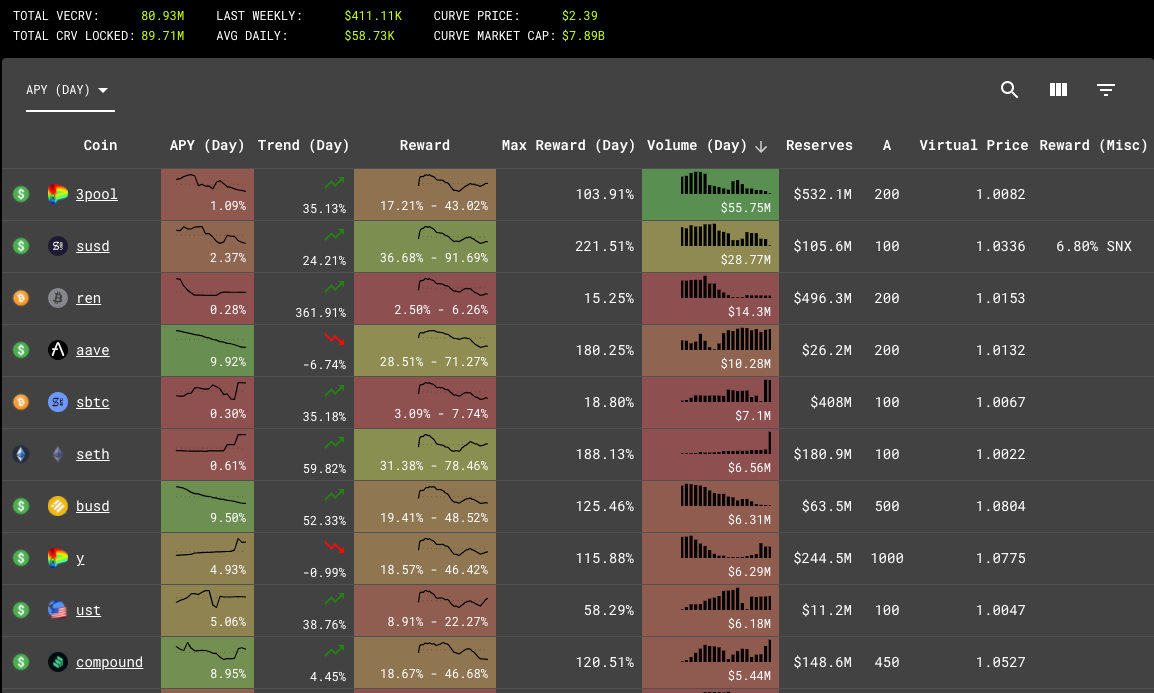This screenshot has width=1154, height=693.
Task: Click the dollar category icon in the busd row
Action: pyautogui.click(x=21, y=506)
